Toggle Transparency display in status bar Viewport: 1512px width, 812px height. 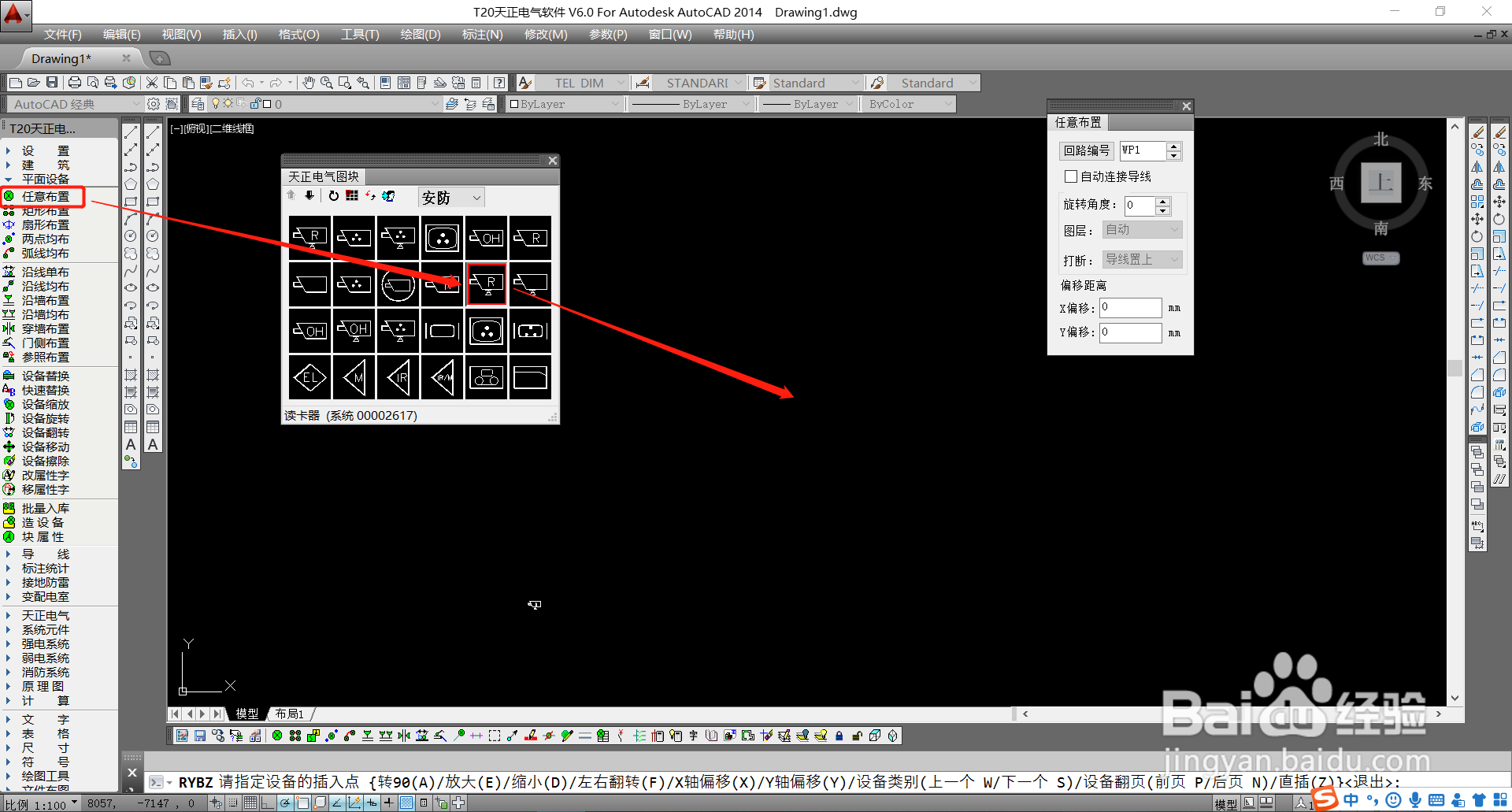406,803
